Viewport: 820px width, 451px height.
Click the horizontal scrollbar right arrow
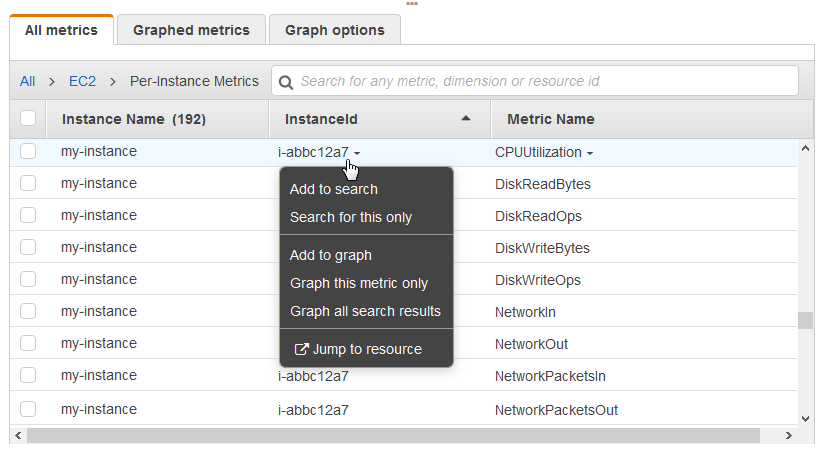[x=789, y=436]
